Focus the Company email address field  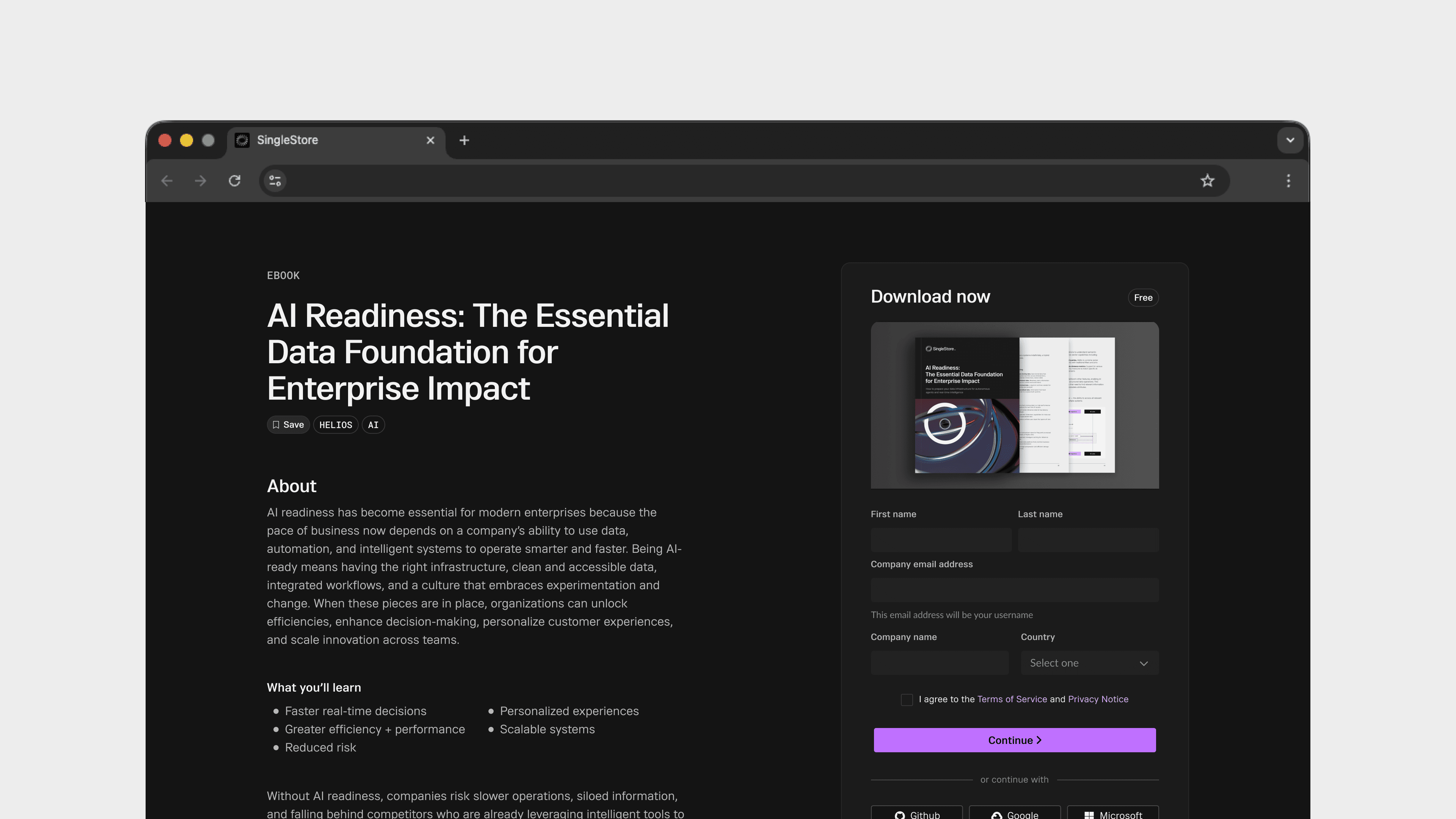point(1015,590)
